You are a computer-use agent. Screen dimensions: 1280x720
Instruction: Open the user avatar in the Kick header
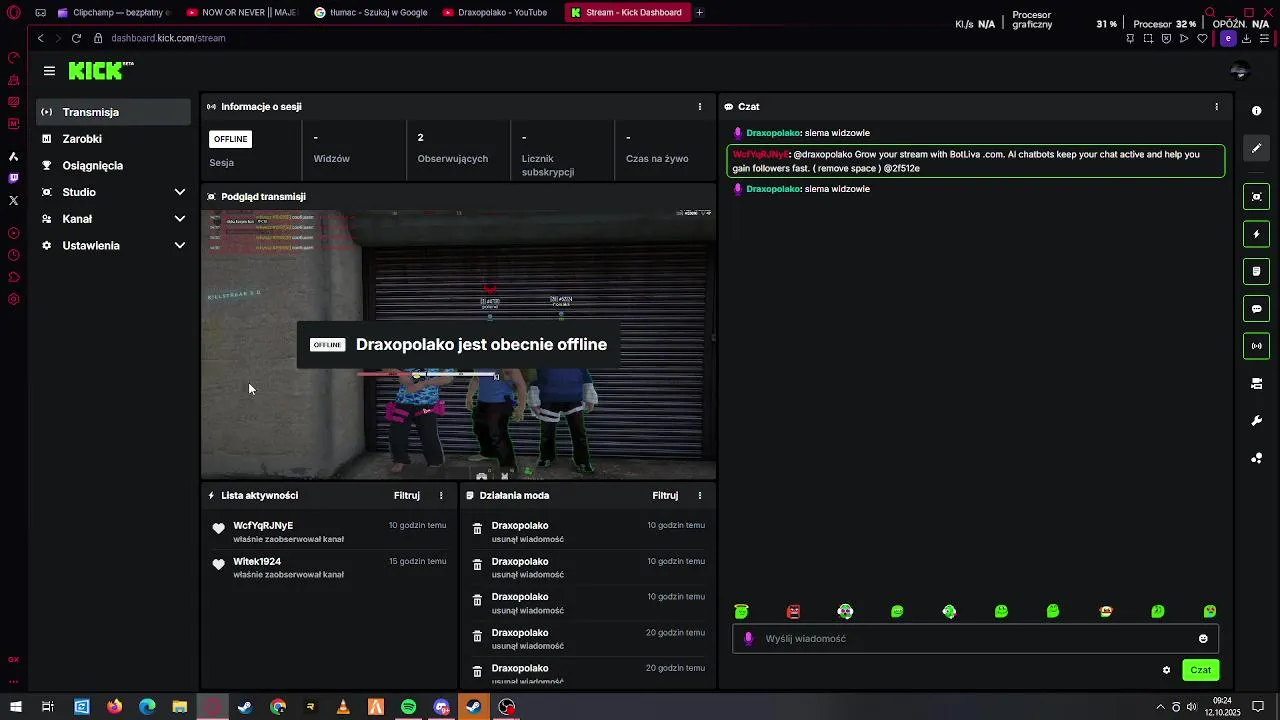coord(1240,71)
